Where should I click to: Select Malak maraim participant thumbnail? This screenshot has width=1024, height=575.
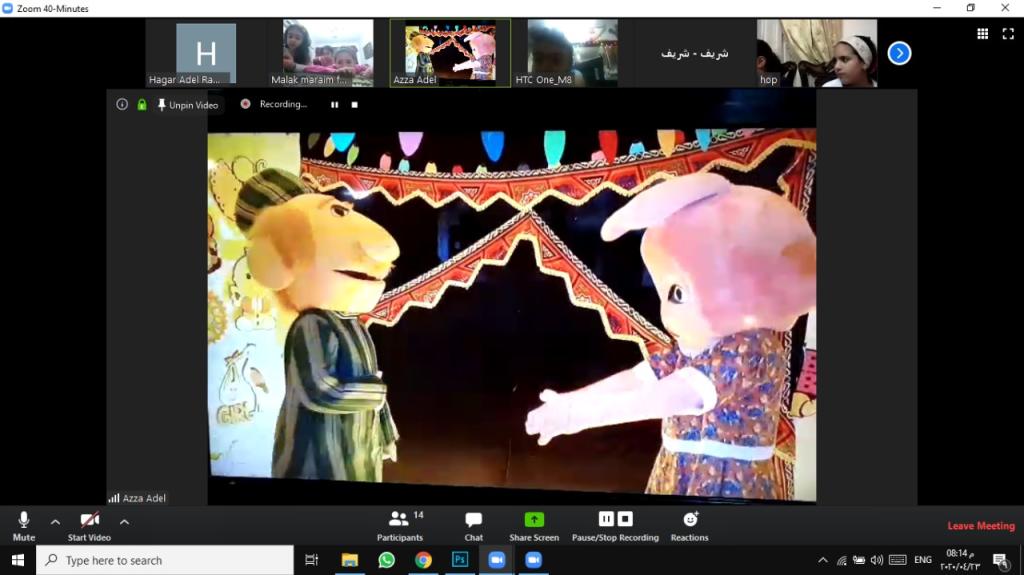[x=328, y=54]
